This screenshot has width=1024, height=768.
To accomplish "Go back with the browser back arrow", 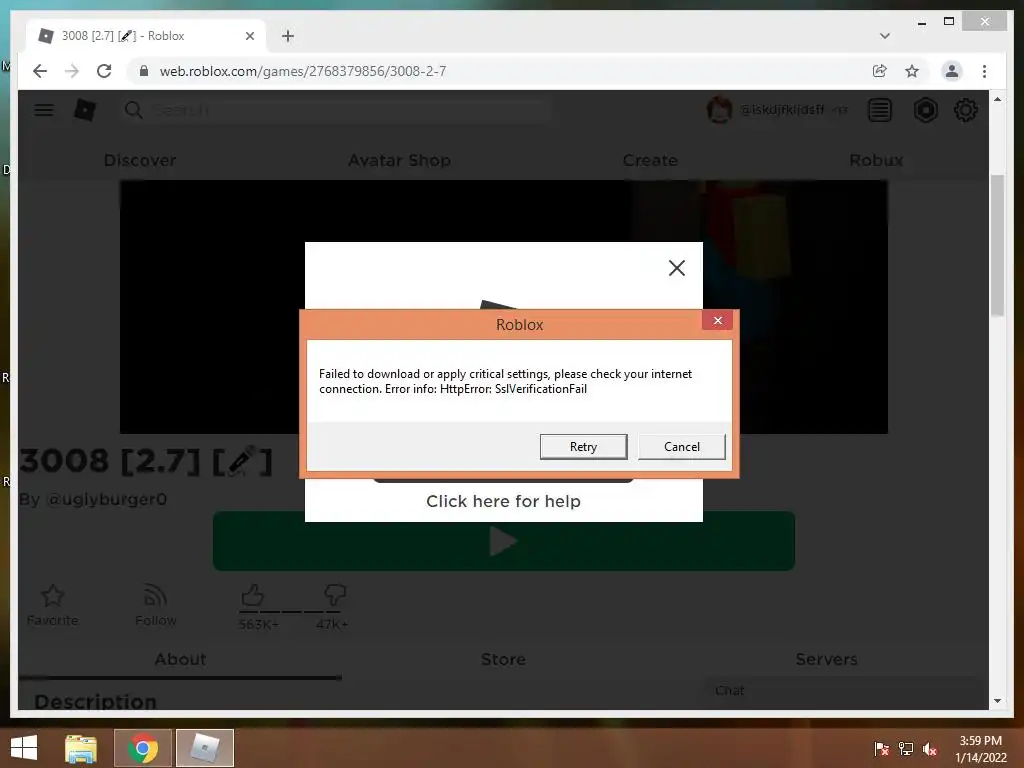I will (40, 71).
